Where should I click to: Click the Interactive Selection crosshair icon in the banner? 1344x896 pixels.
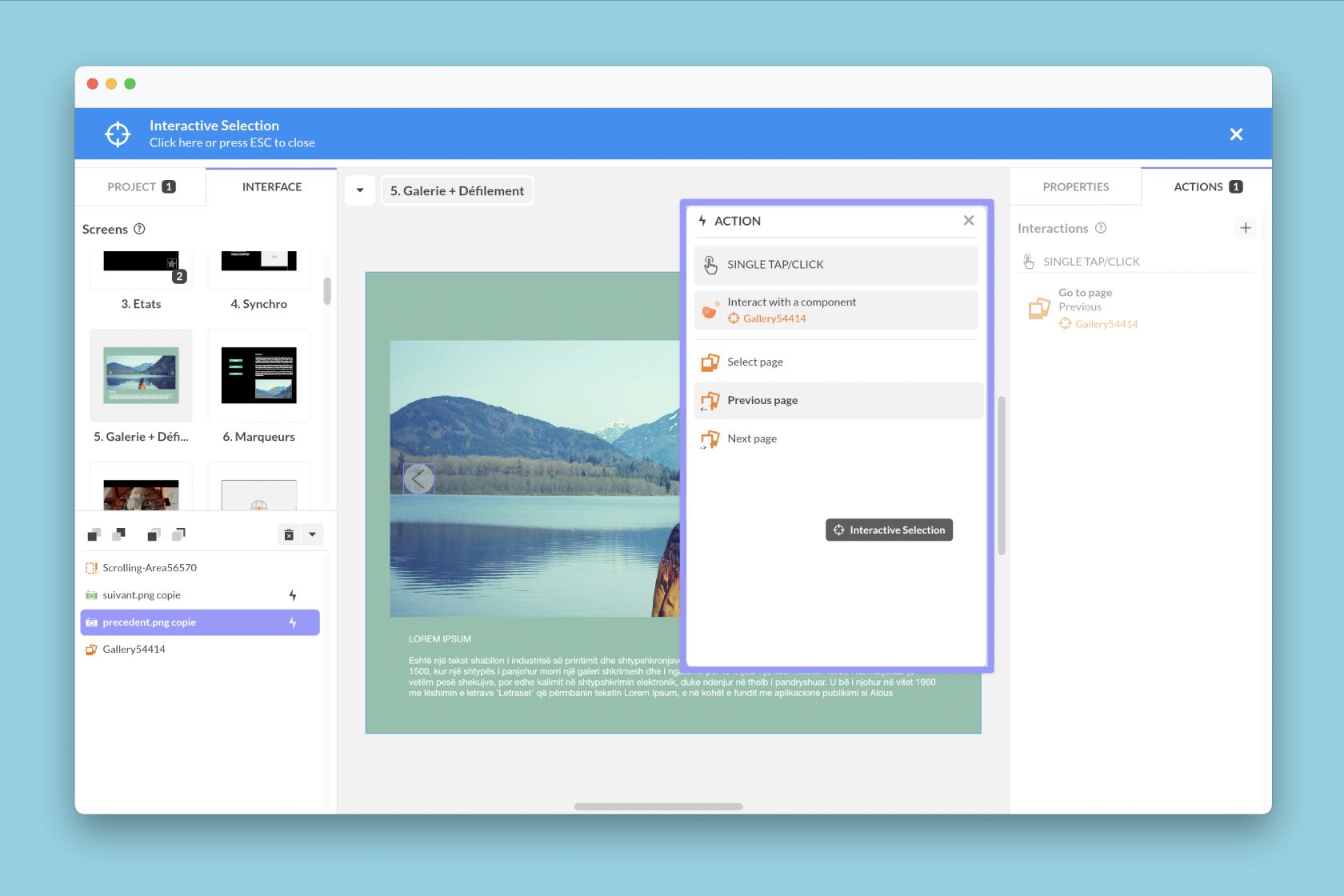click(x=118, y=134)
